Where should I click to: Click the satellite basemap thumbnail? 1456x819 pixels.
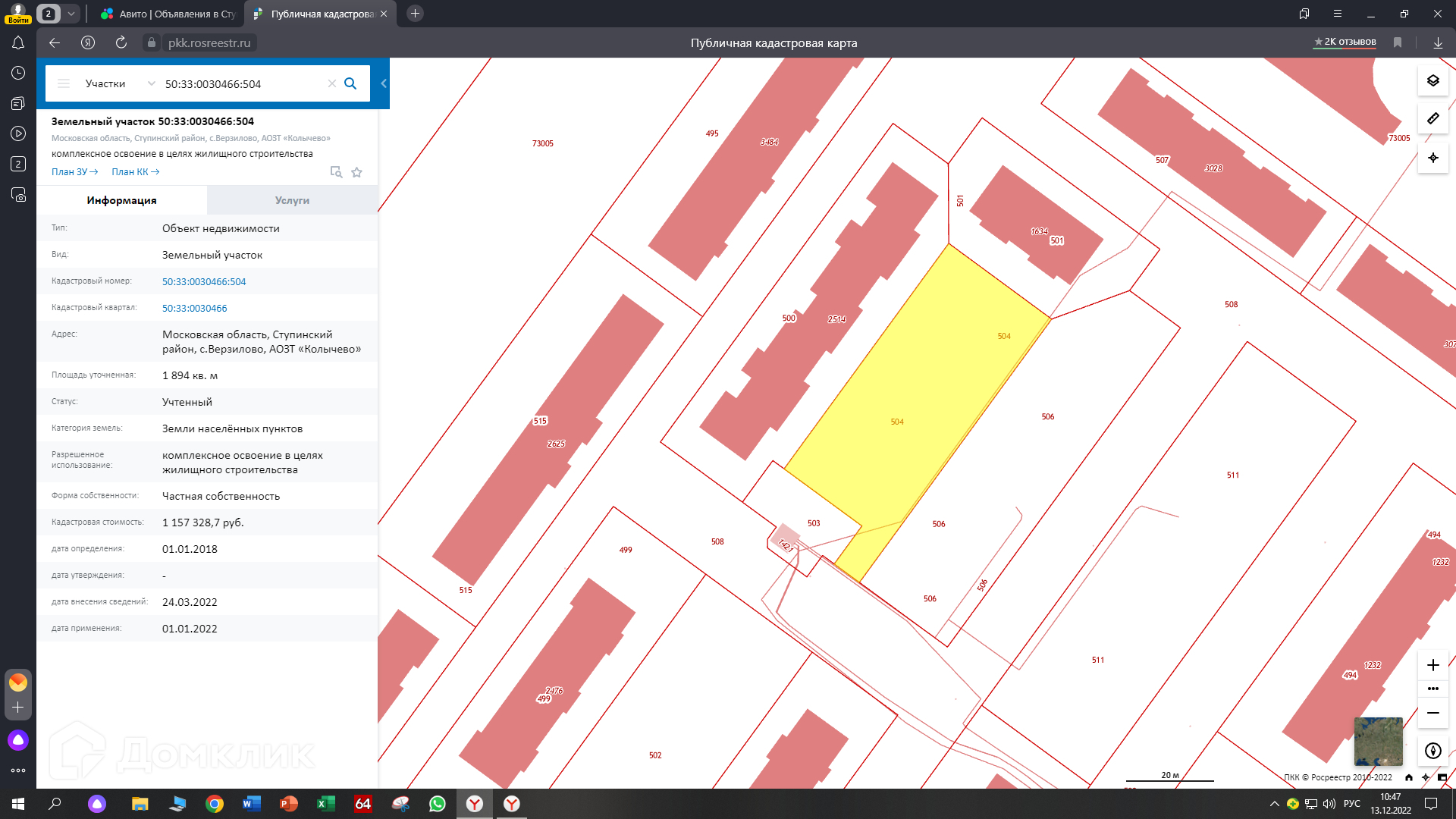point(1378,741)
